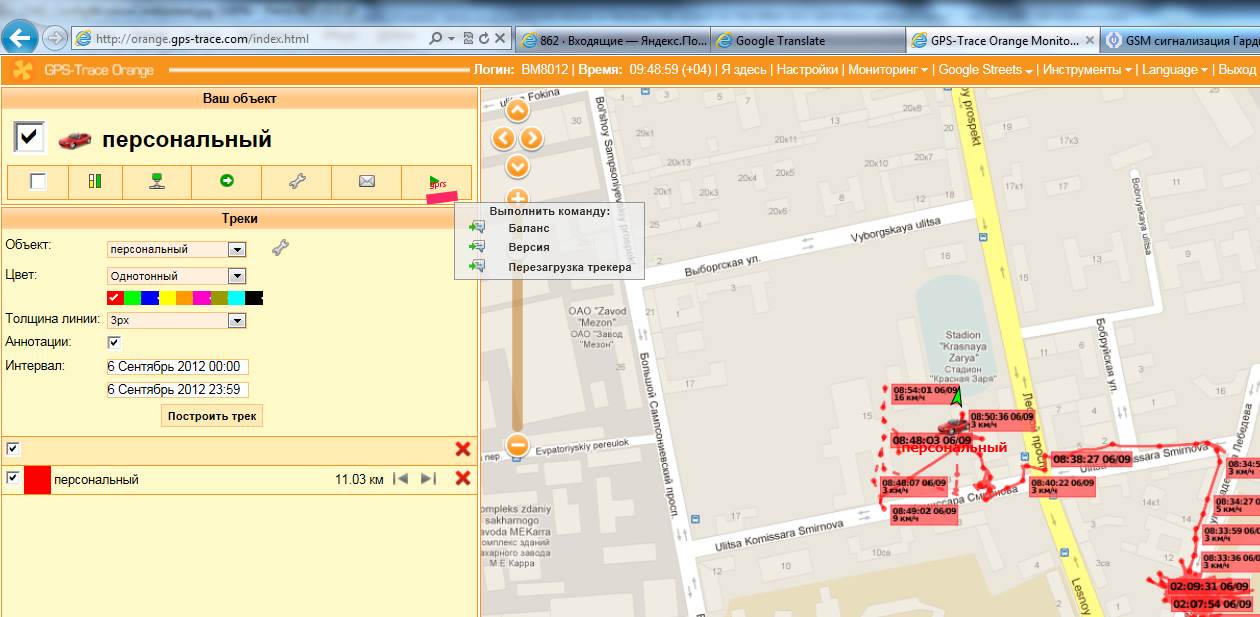
Task: Select the magenta color swatch
Action: click(x=201, y=298)
